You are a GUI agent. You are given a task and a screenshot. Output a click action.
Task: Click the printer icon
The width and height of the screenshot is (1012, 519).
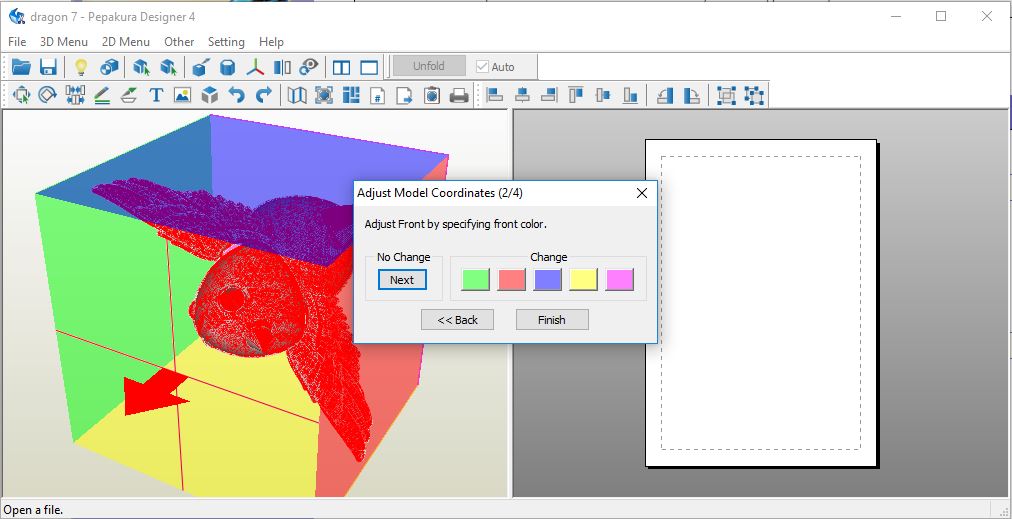(x=459, y=96)
